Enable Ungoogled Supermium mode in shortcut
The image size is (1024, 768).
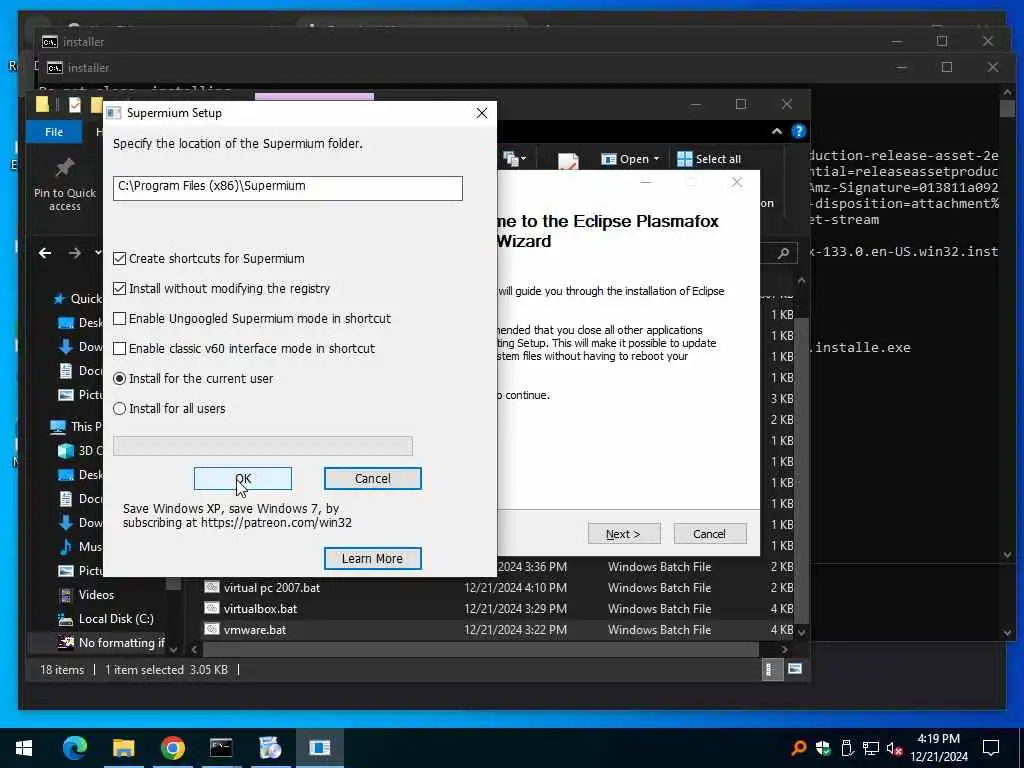120,319
